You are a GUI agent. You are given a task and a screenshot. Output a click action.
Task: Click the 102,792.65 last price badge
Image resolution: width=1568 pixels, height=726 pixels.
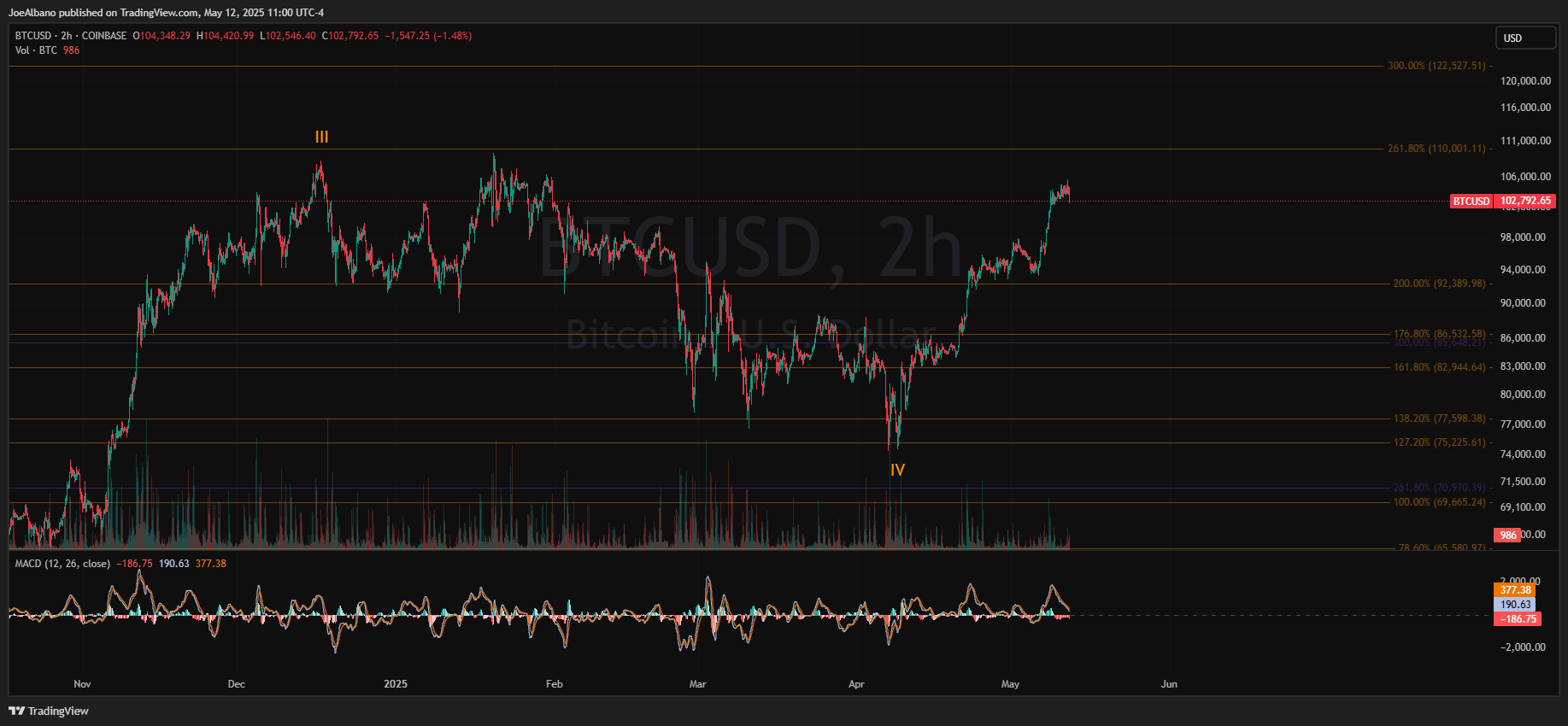pyautogui.click(x=1525, y=202)
